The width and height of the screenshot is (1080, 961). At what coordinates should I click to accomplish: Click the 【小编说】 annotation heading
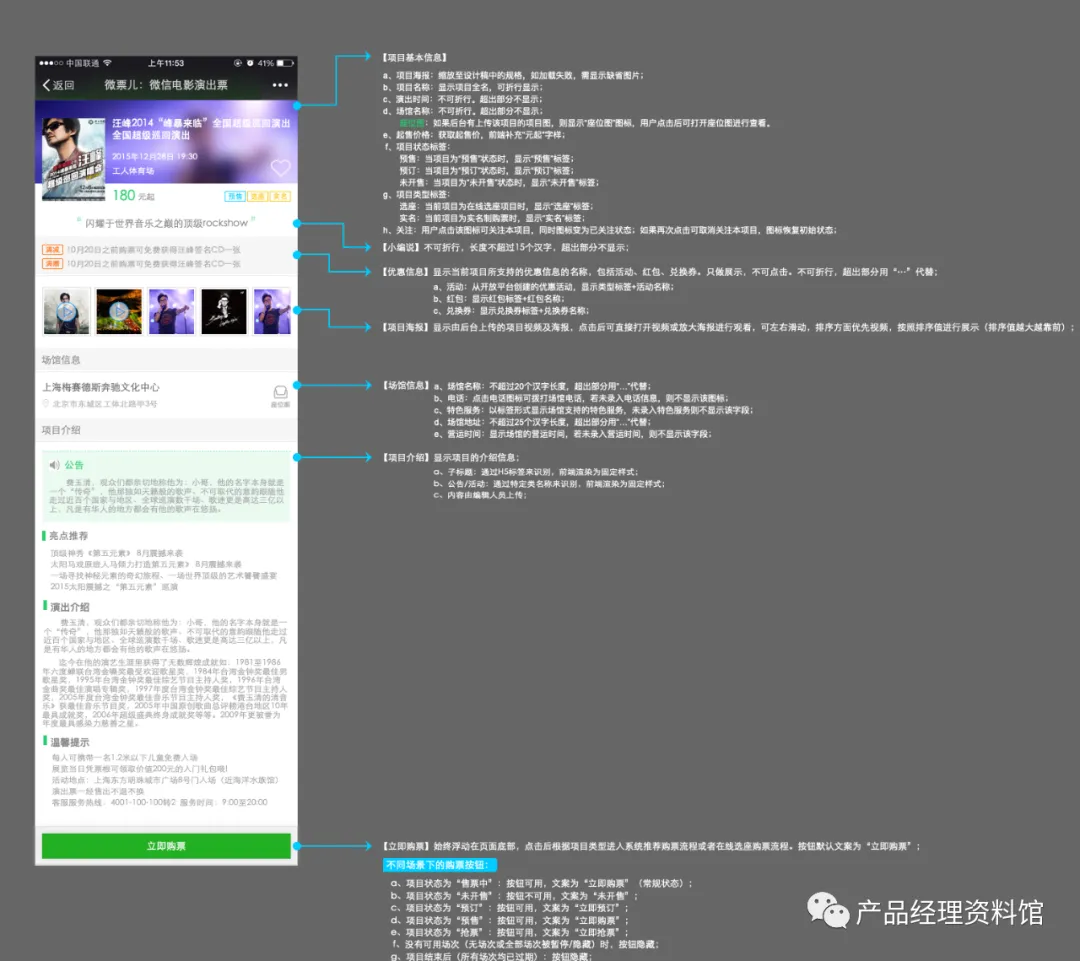[x=402, y=247]
